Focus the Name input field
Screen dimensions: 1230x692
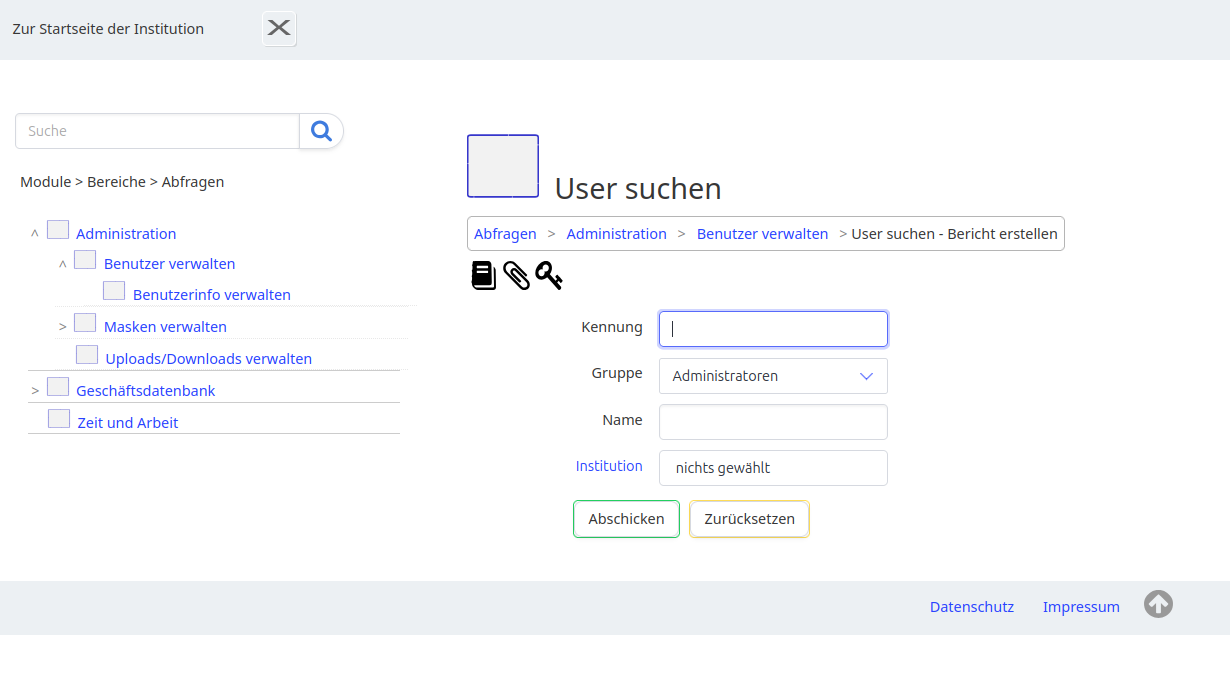click(x=773, y=422)
